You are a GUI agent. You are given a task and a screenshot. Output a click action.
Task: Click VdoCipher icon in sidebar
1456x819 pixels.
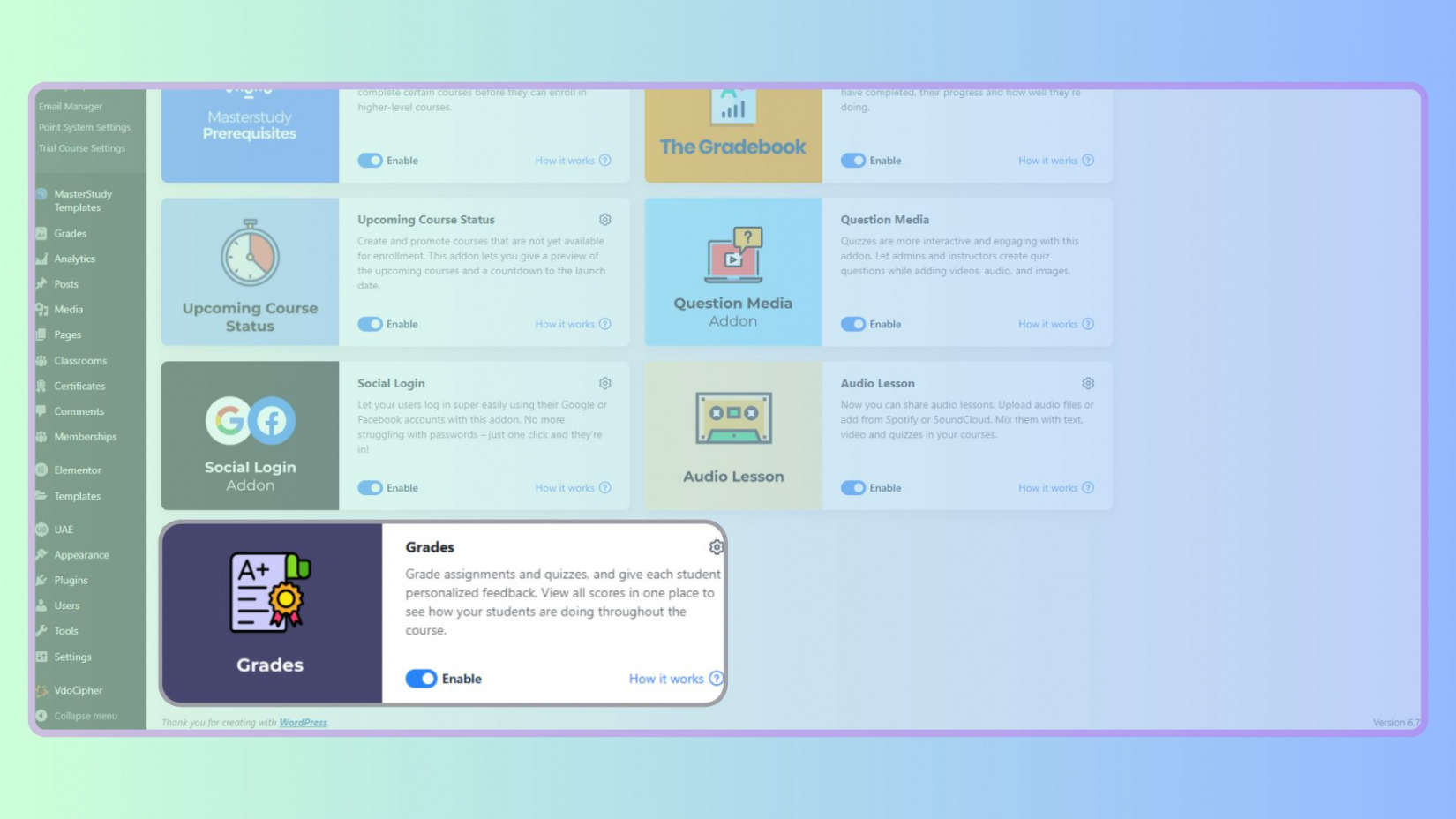coord(41,690)
